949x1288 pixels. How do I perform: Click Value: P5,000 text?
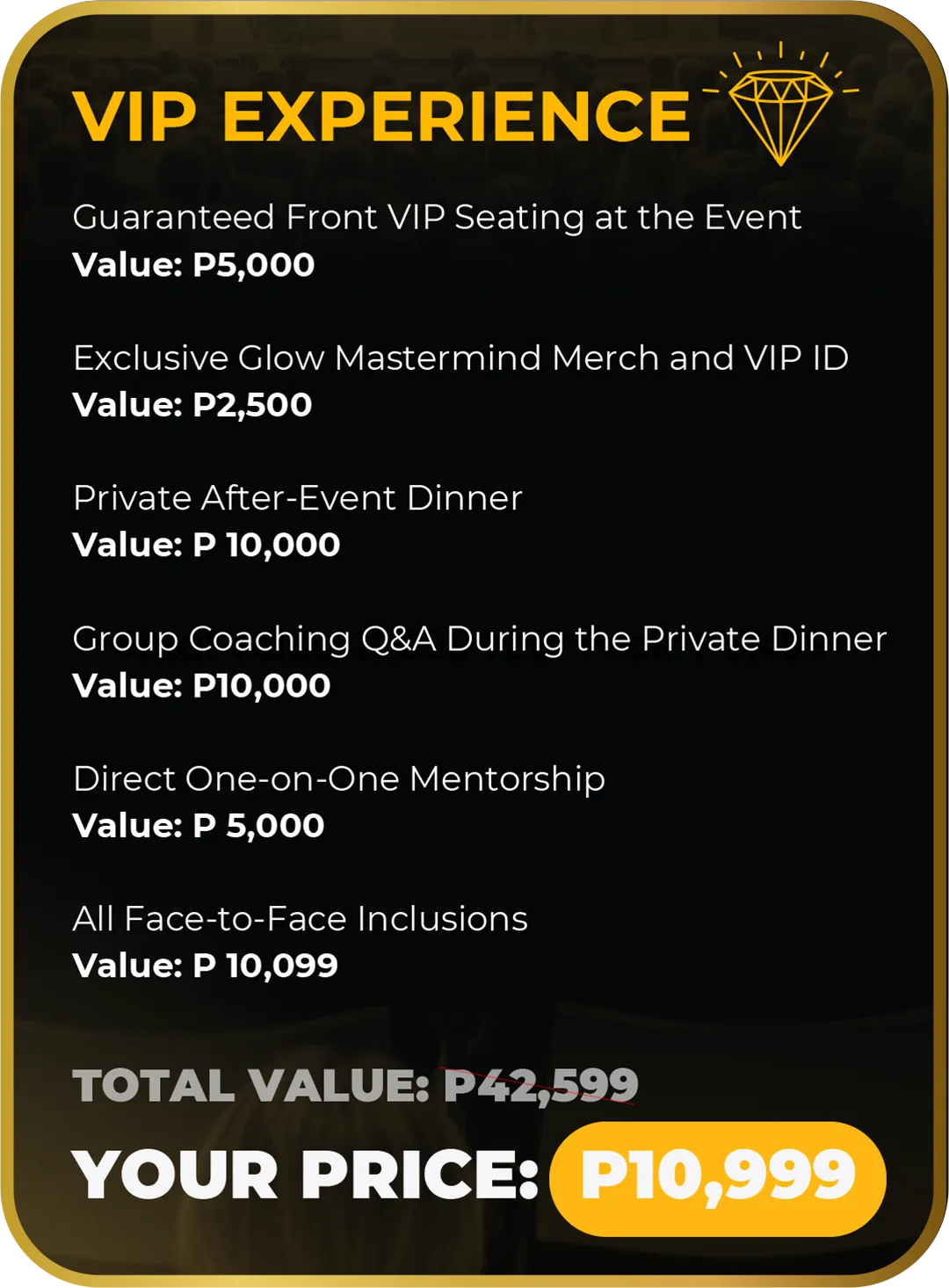pos(193,264)
